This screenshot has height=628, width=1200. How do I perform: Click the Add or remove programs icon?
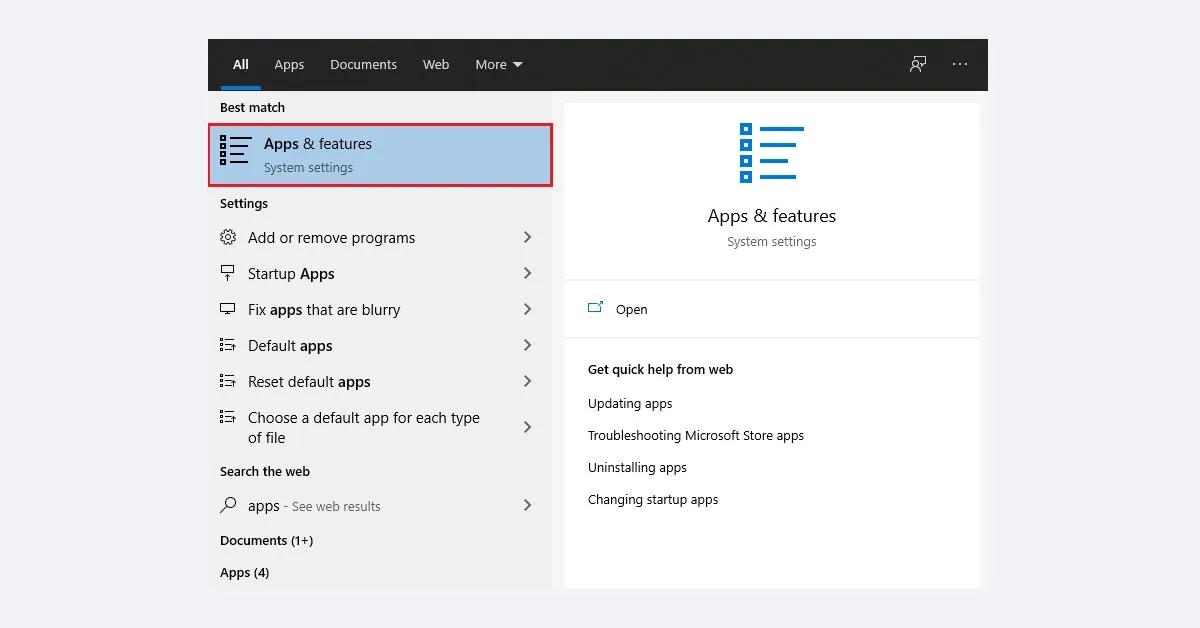229,237
